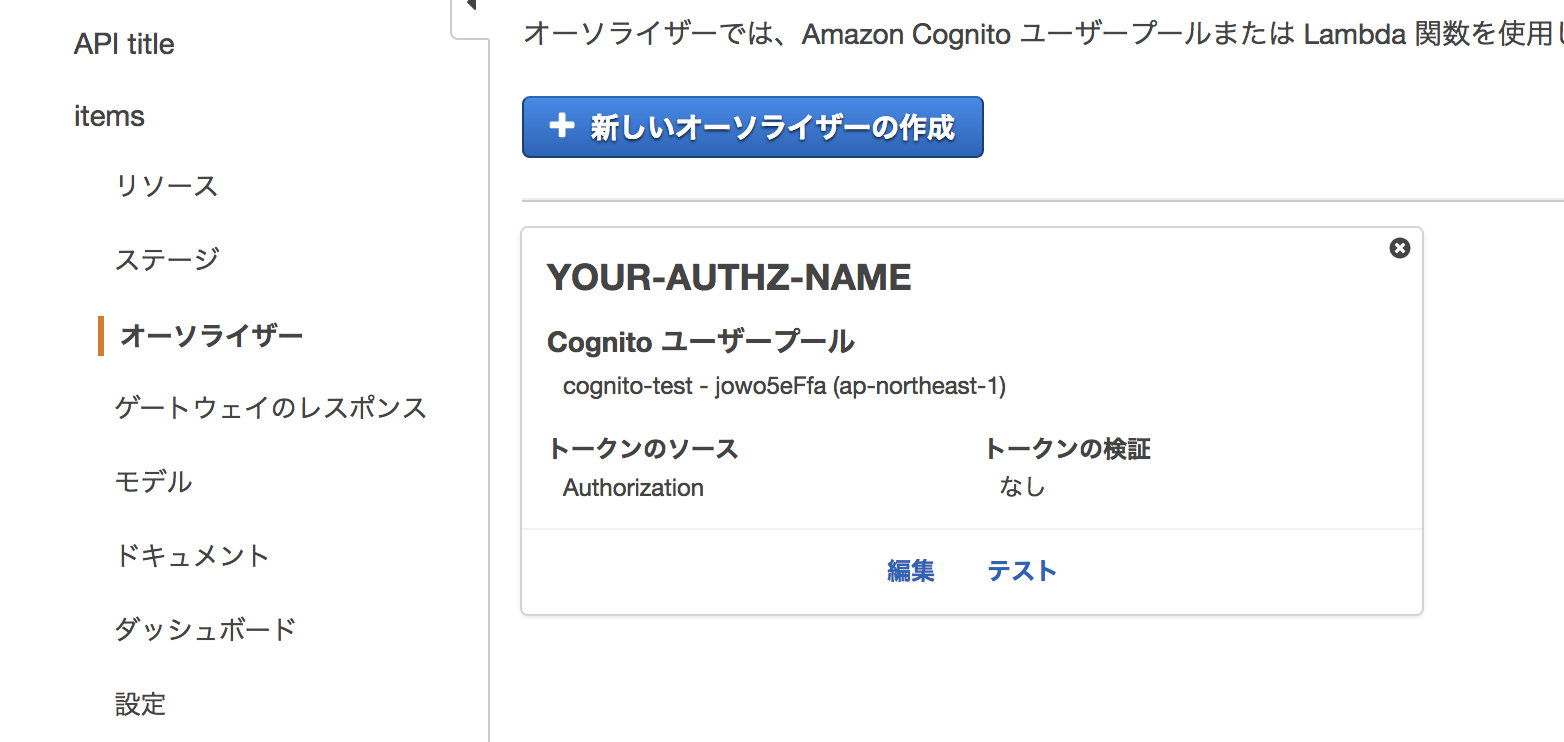Image resolution: width=1564 pixels, height=742 pixels.
Task: Select the items API in the sidebar
Action: click(x=109, y=116)
